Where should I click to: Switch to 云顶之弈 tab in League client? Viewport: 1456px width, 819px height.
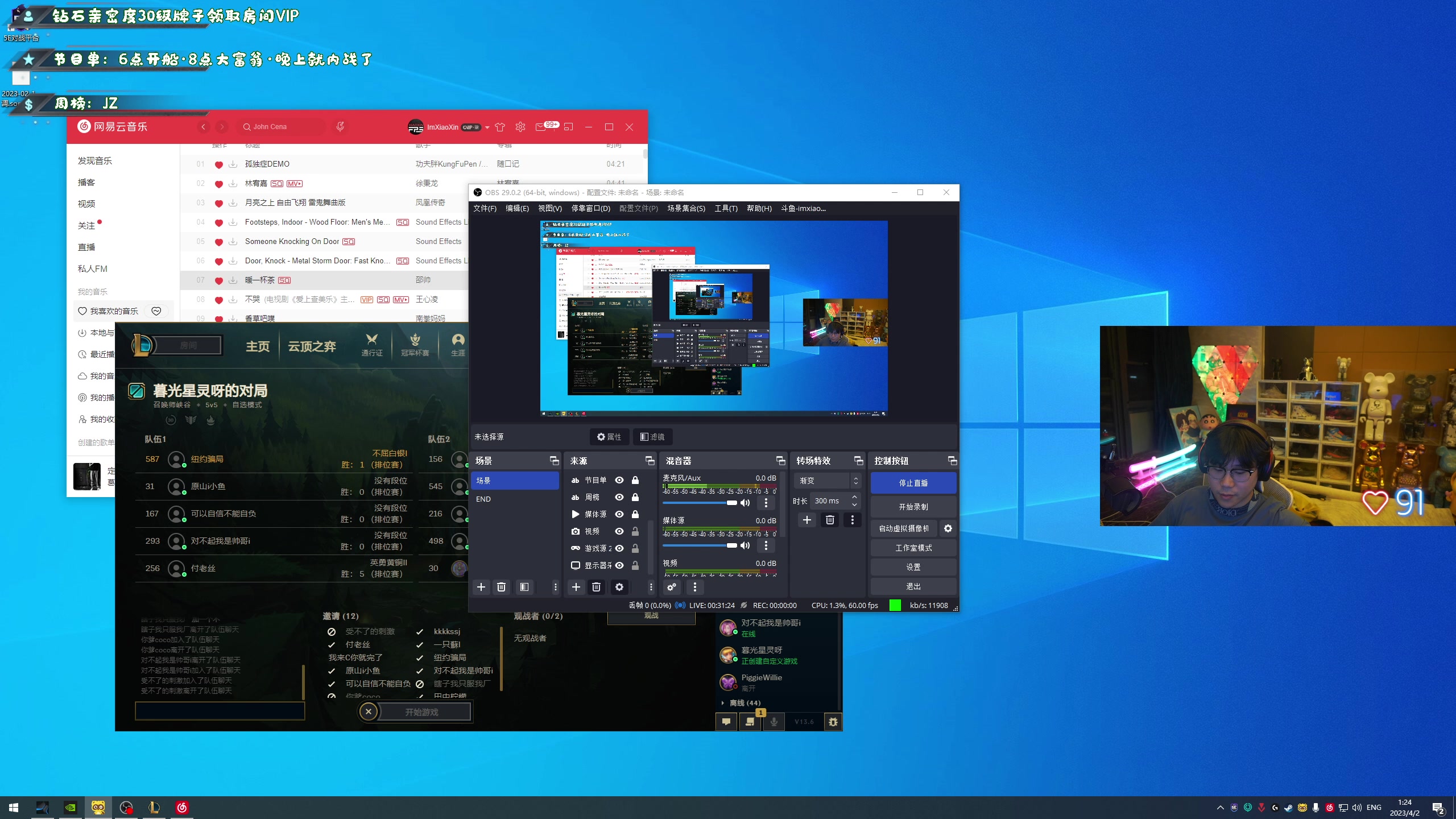[x=312, y=346]
